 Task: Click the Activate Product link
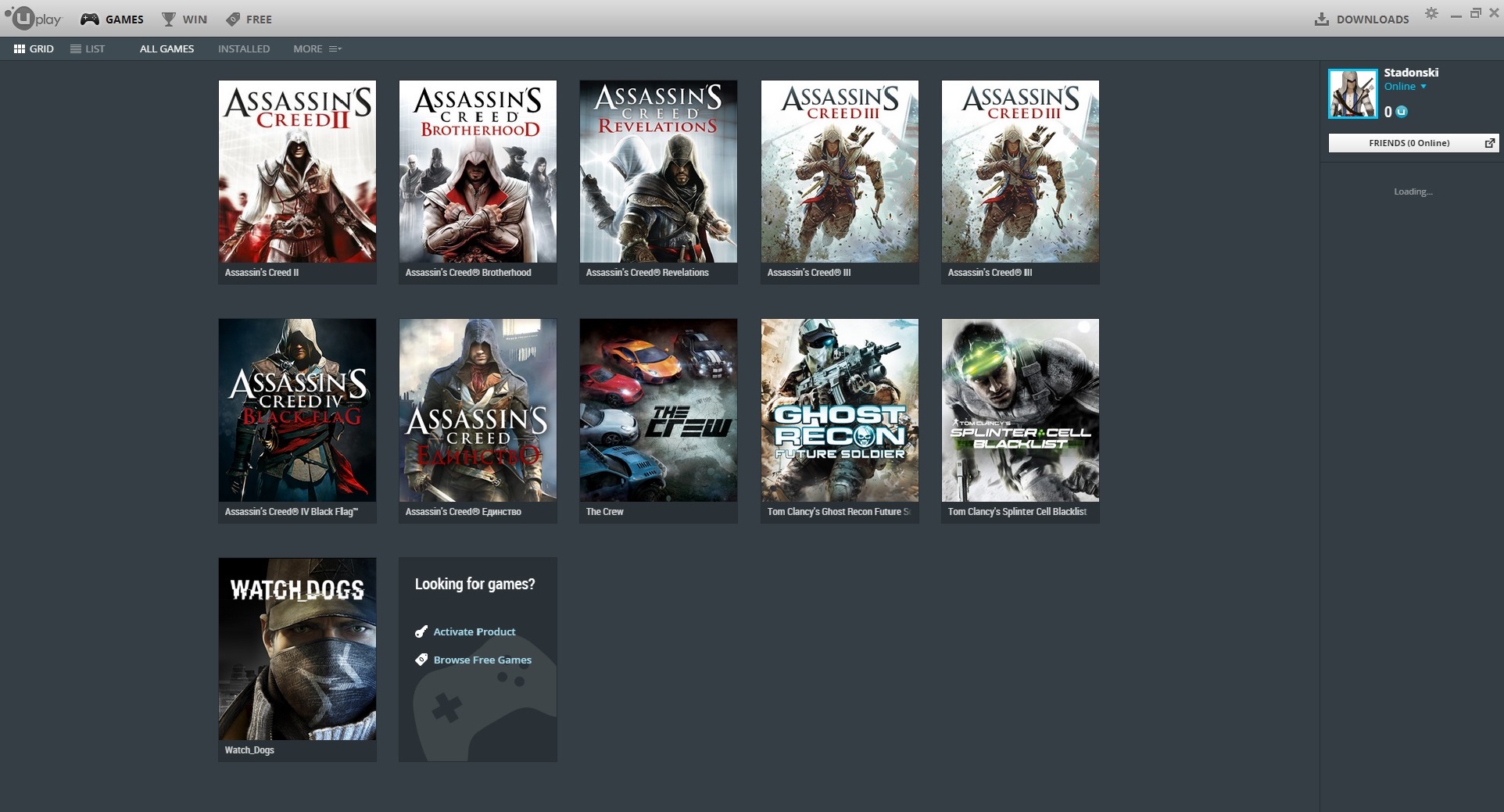point(474,631)
